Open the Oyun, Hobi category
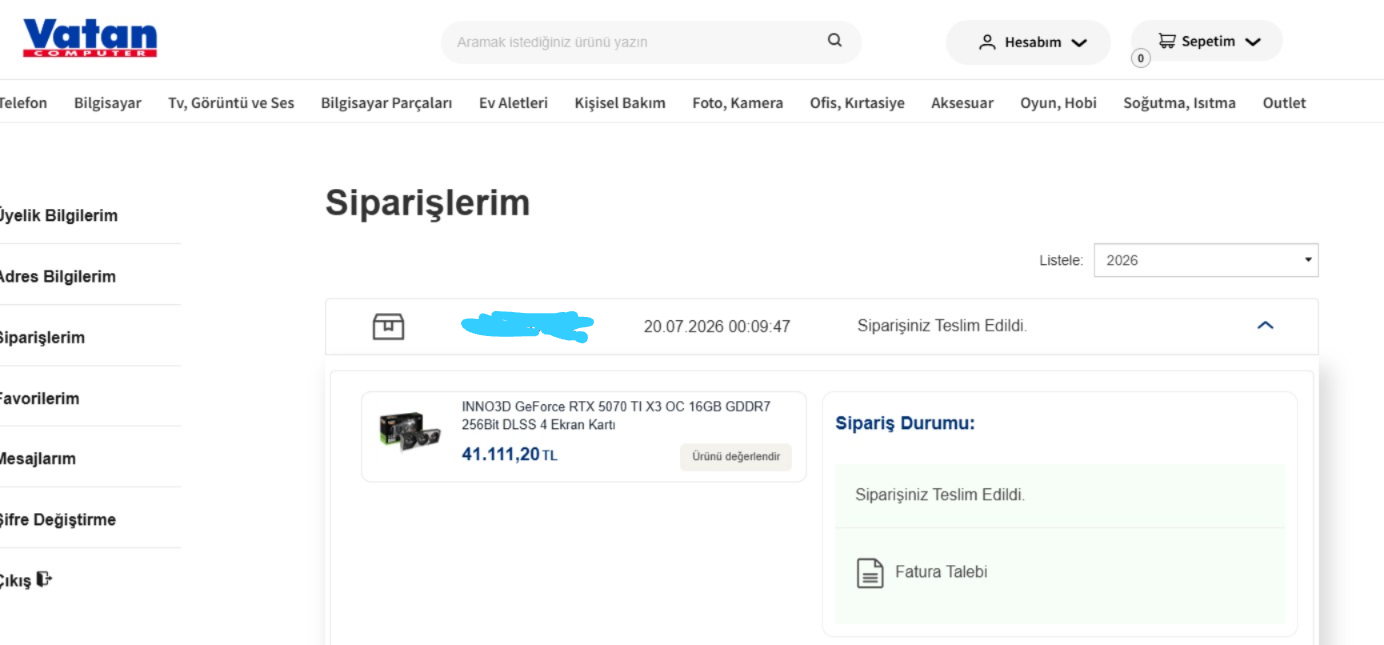The width and height of the screenshot is (1384, 645). pos(1058,103)
